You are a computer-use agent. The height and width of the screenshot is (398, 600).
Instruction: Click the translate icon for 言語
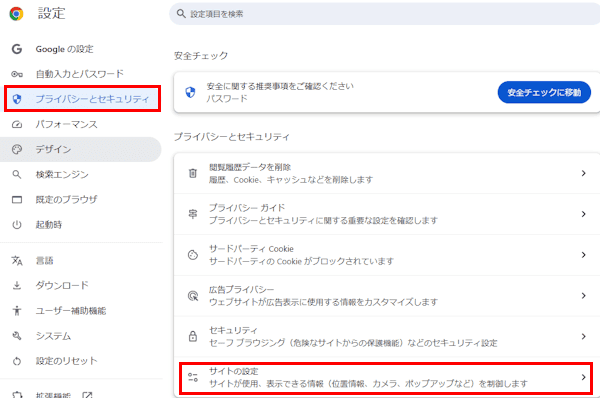(x=17, y=261)
